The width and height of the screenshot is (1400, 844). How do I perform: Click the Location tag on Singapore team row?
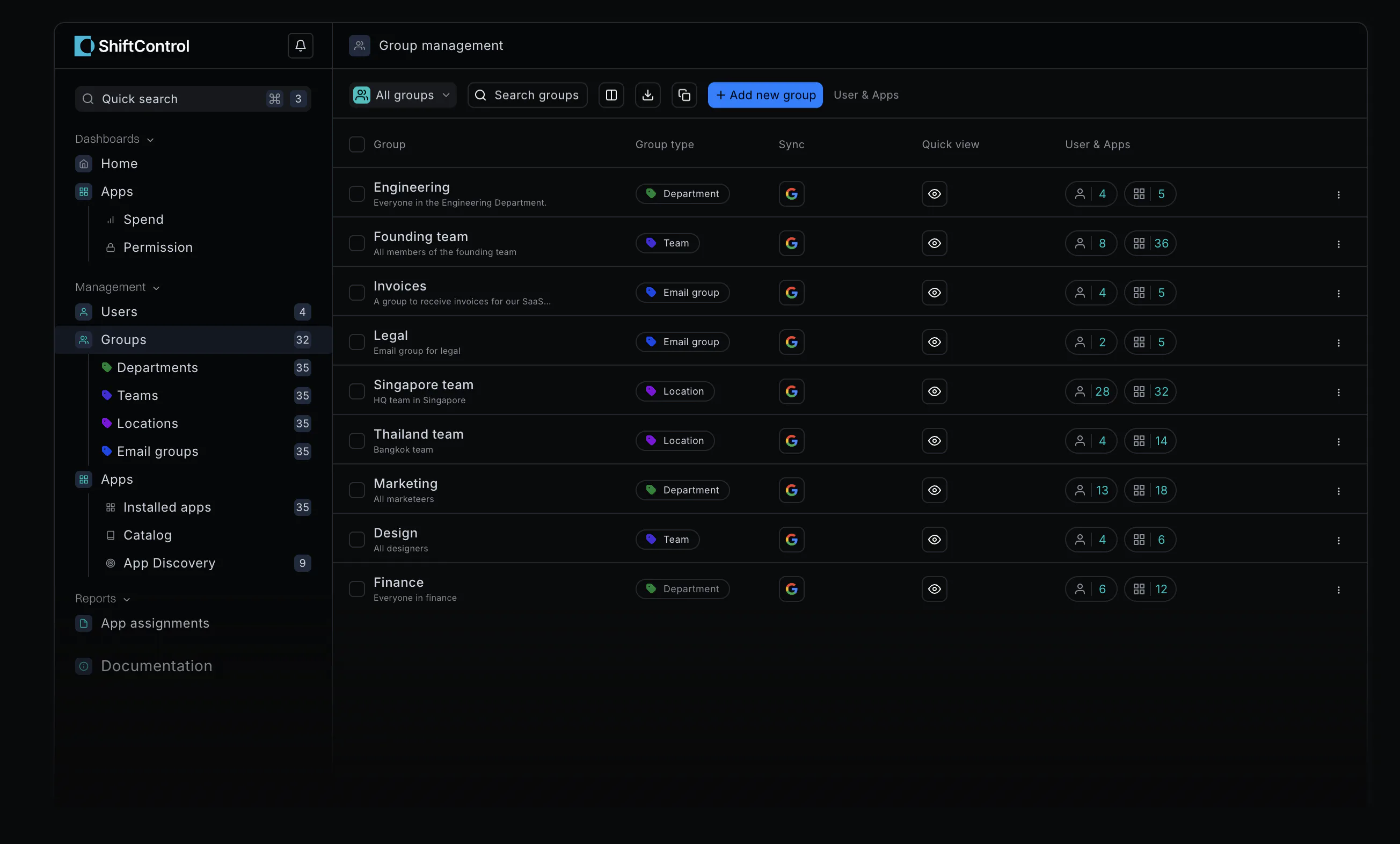click(675, 391)
